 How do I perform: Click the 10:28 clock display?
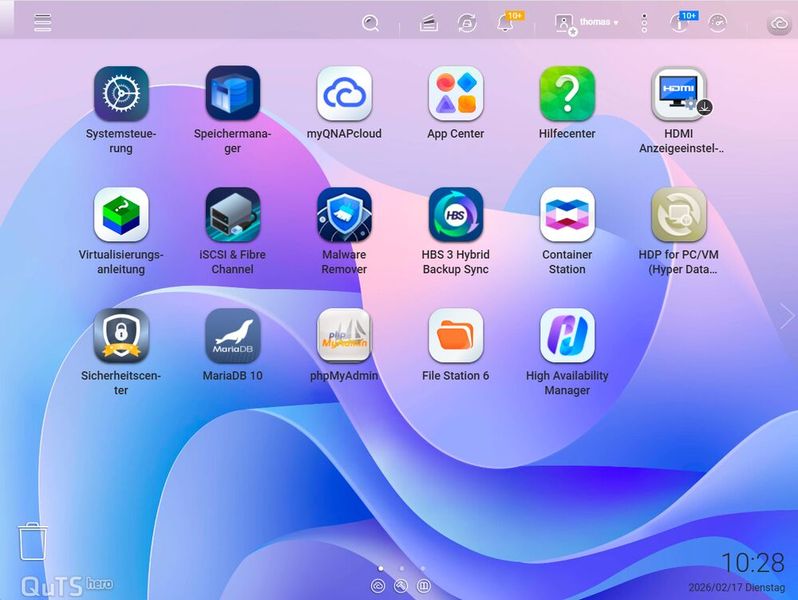tap(753, 563)
